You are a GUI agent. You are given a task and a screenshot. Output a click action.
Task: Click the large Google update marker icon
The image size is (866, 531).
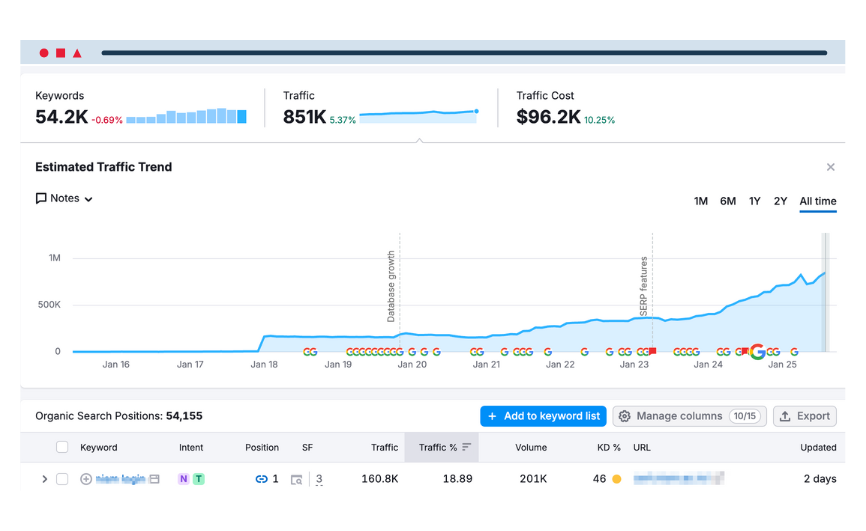point(757,351)
